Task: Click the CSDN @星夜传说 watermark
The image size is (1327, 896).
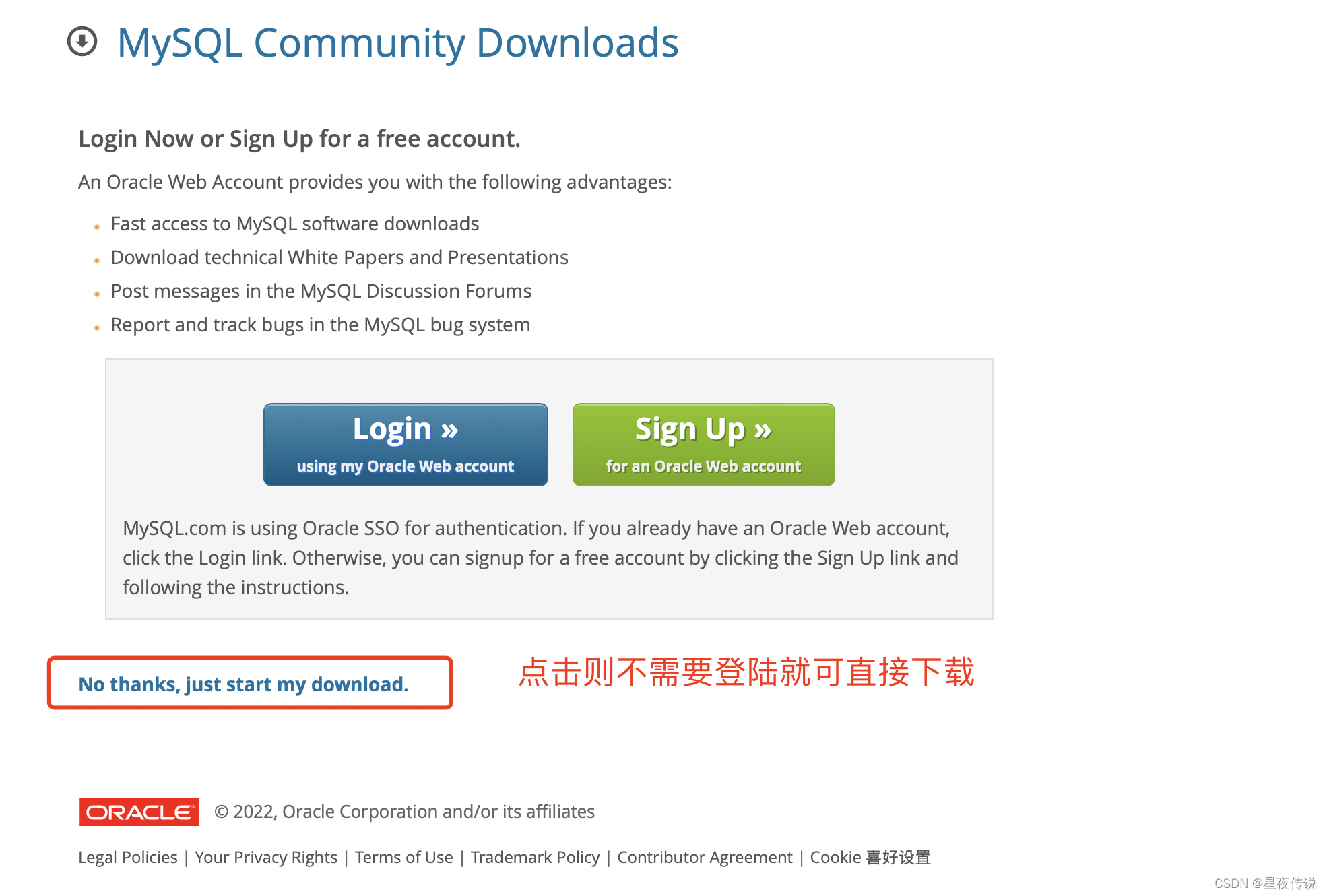Action: click(1265, 883)
